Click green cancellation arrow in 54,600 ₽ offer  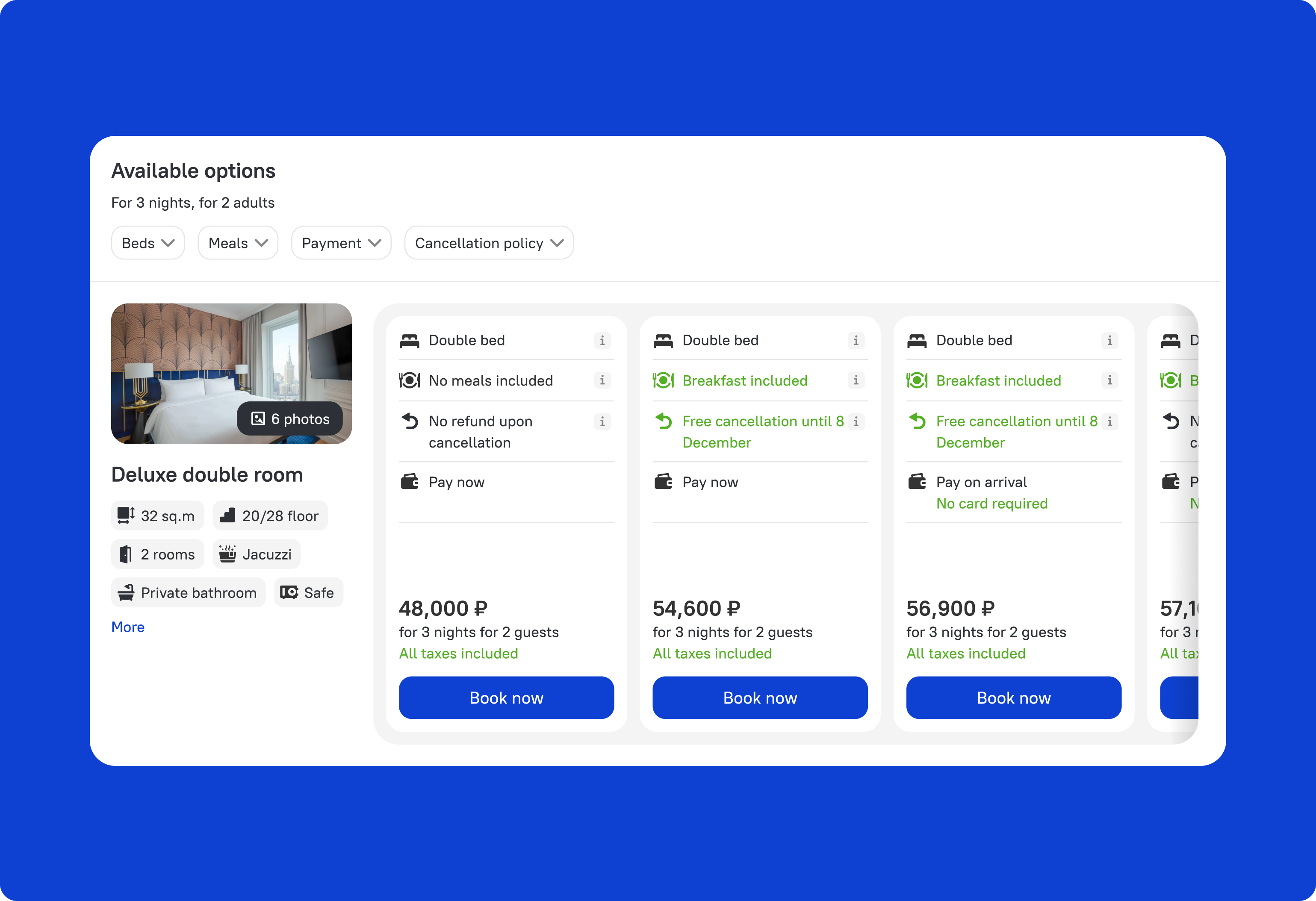[664, 421]
